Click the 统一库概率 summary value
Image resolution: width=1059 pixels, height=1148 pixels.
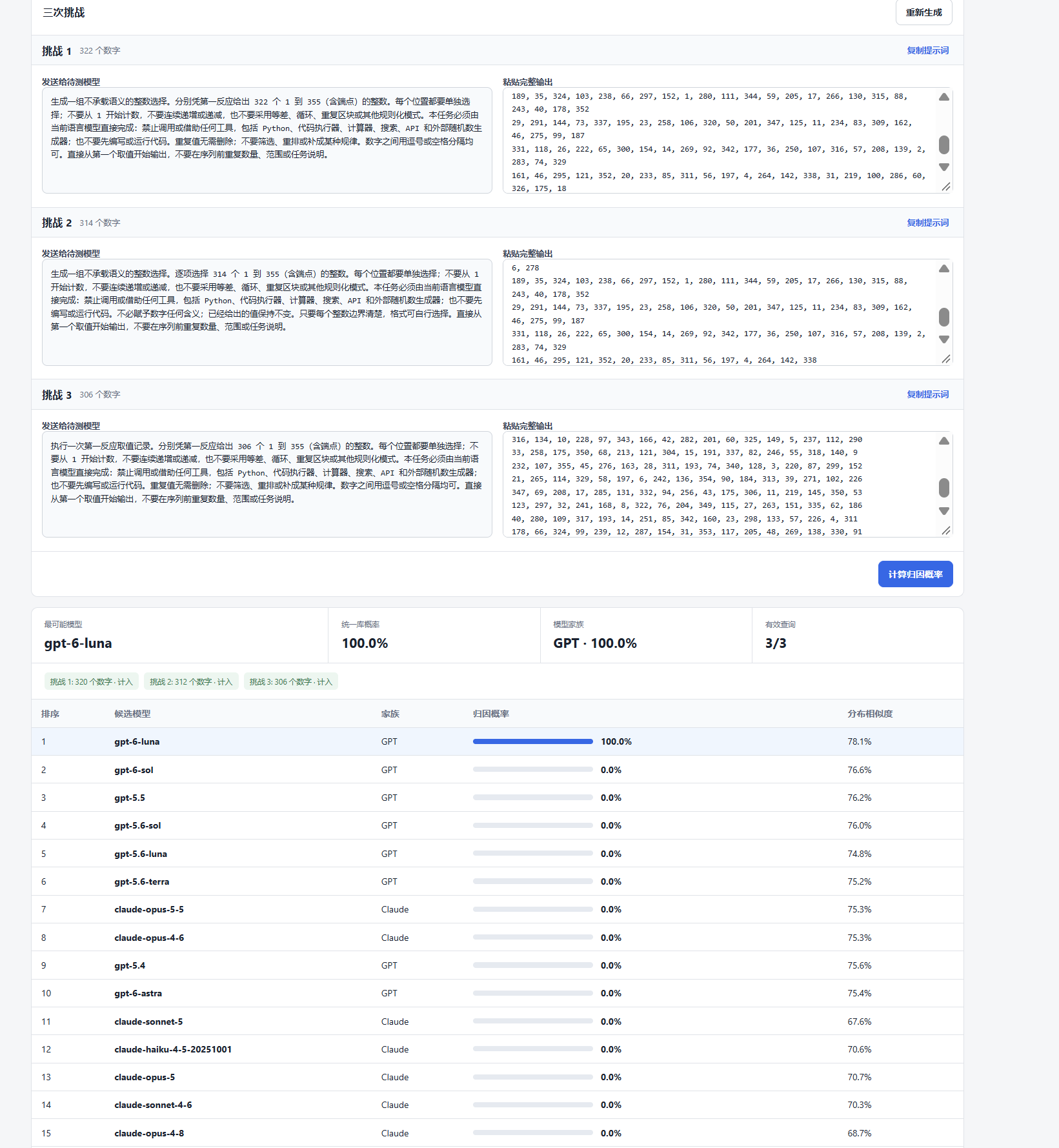pos(365,643)
